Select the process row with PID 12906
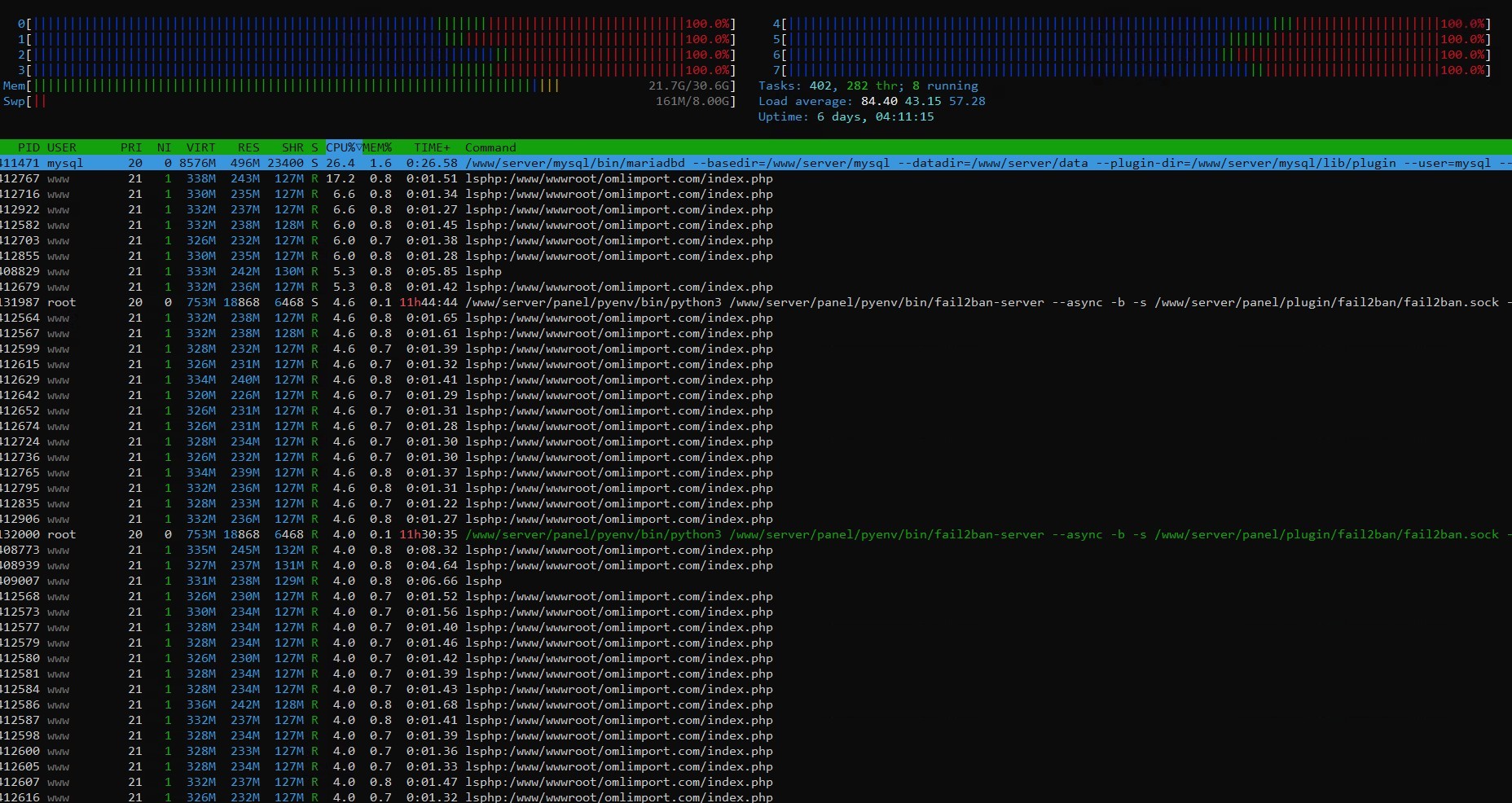Viewport: 1512px width, 803px height. click(756, 519)
